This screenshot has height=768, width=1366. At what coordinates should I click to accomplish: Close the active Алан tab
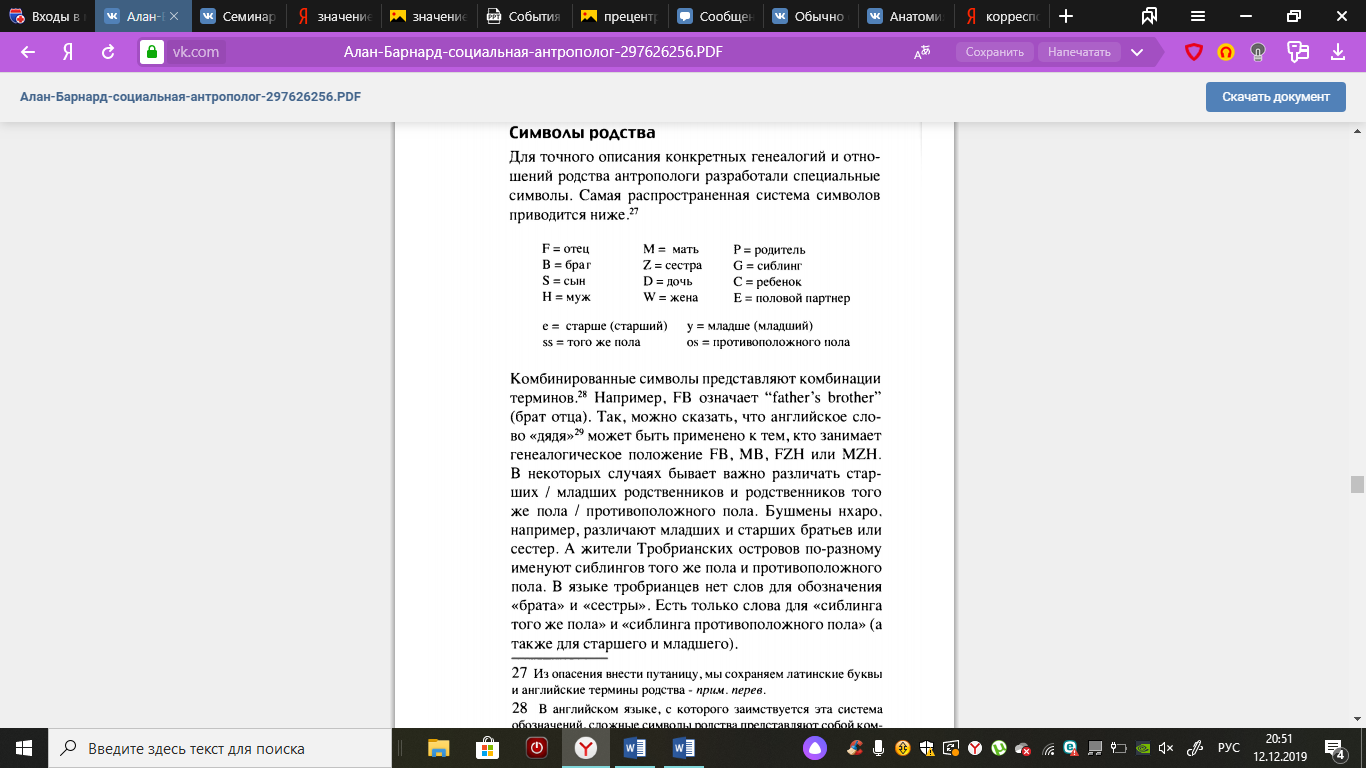tap(175, 16)
